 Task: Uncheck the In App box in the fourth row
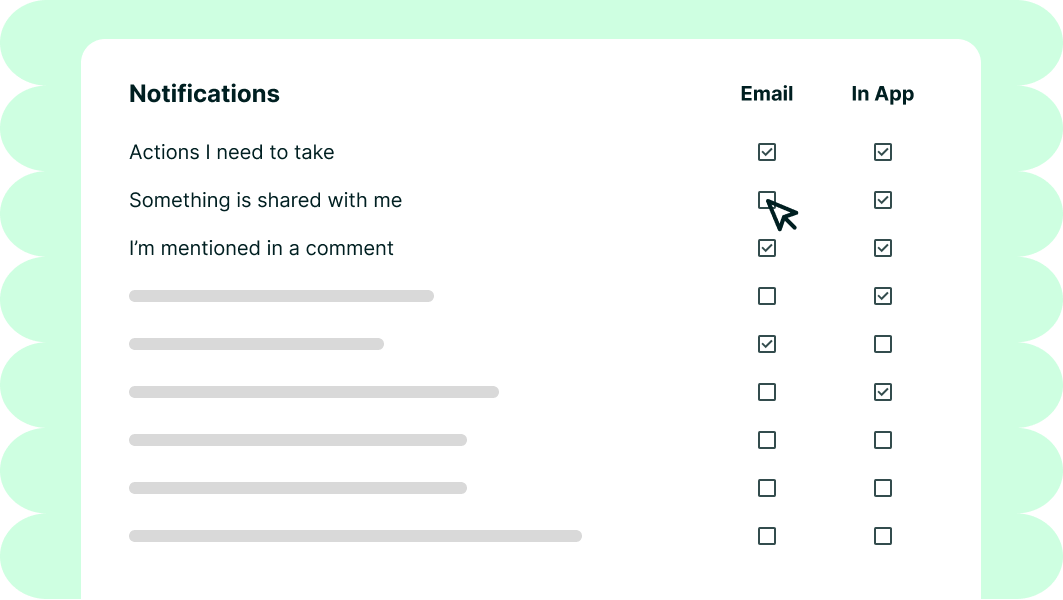883,296
